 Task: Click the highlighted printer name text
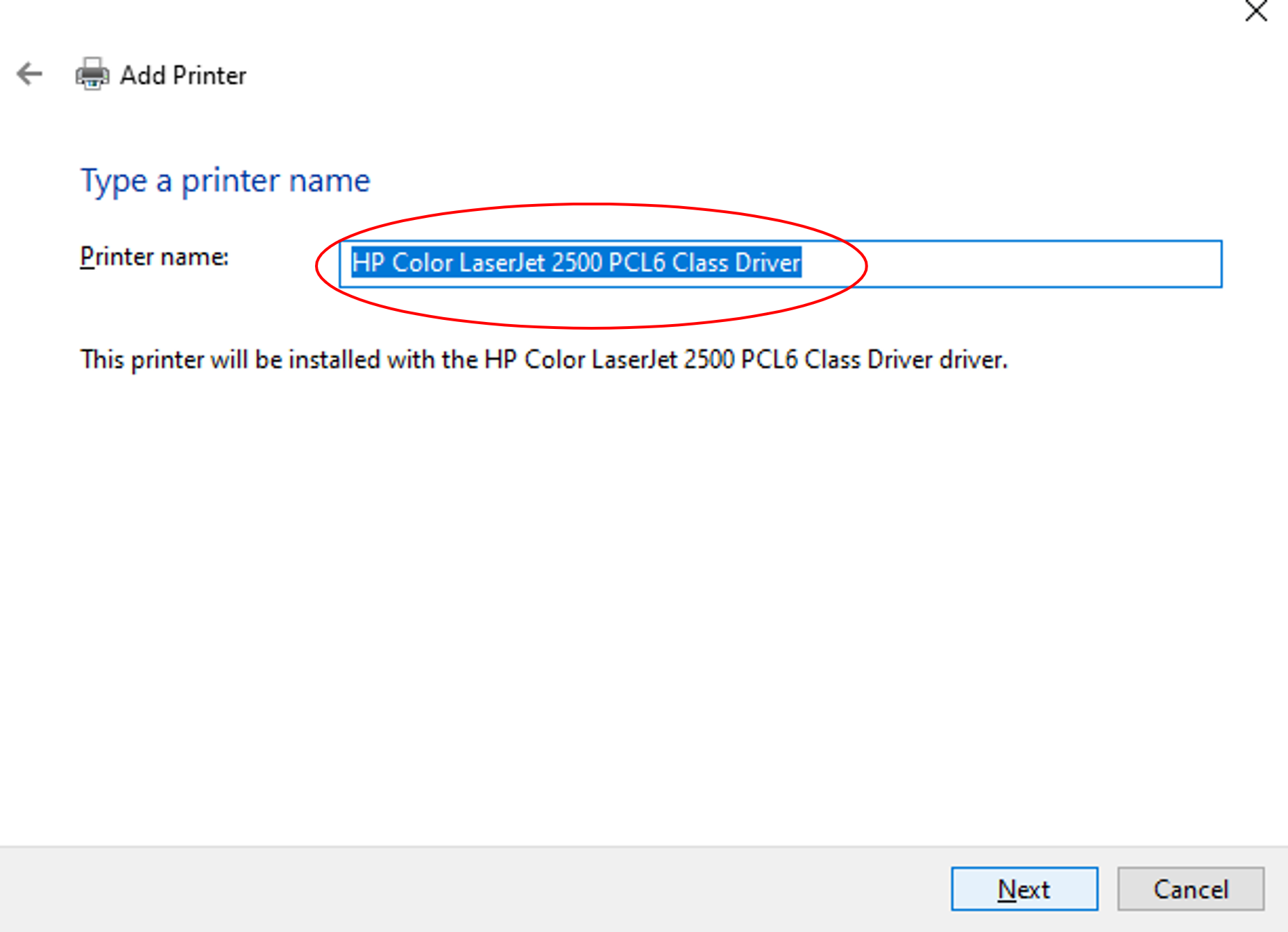coord(576,262)
